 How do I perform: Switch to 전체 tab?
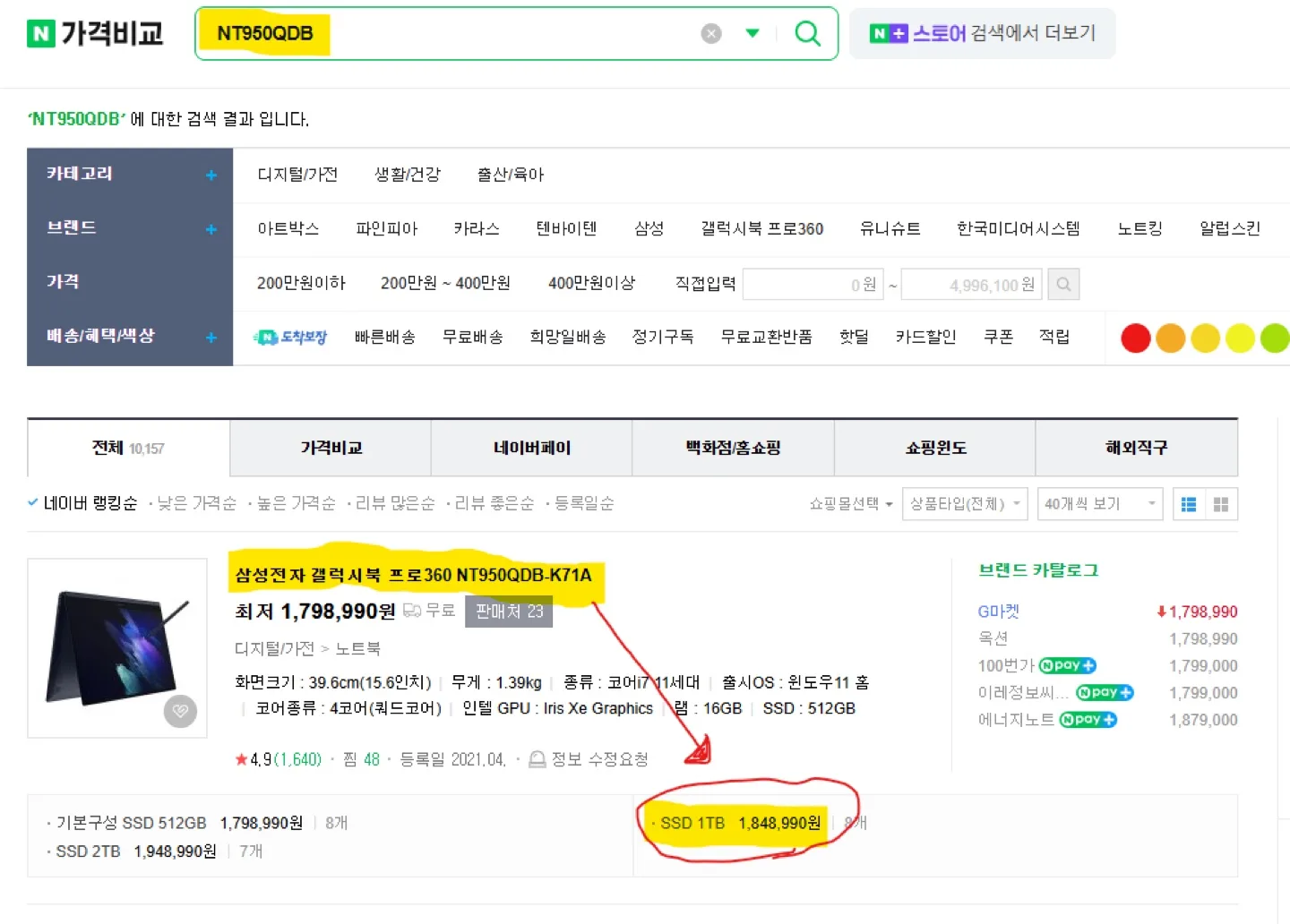128,448
